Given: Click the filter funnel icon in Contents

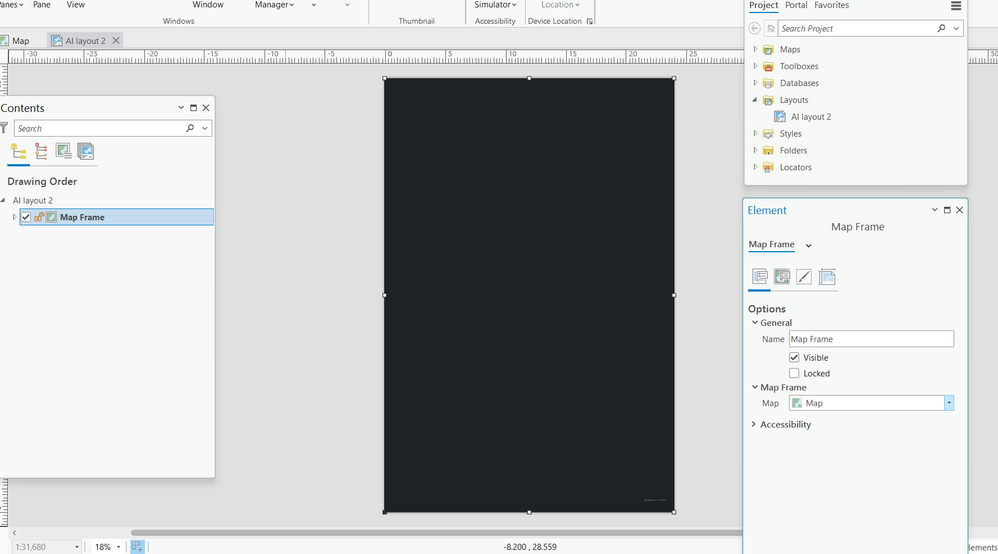Looking at the screenshot, I should (x=4, y=128).
